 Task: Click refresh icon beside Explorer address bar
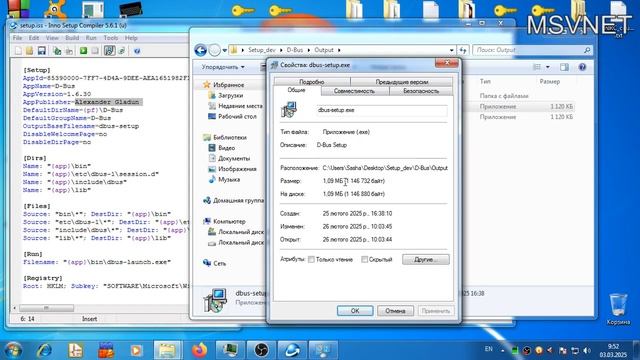coord(462,50)
